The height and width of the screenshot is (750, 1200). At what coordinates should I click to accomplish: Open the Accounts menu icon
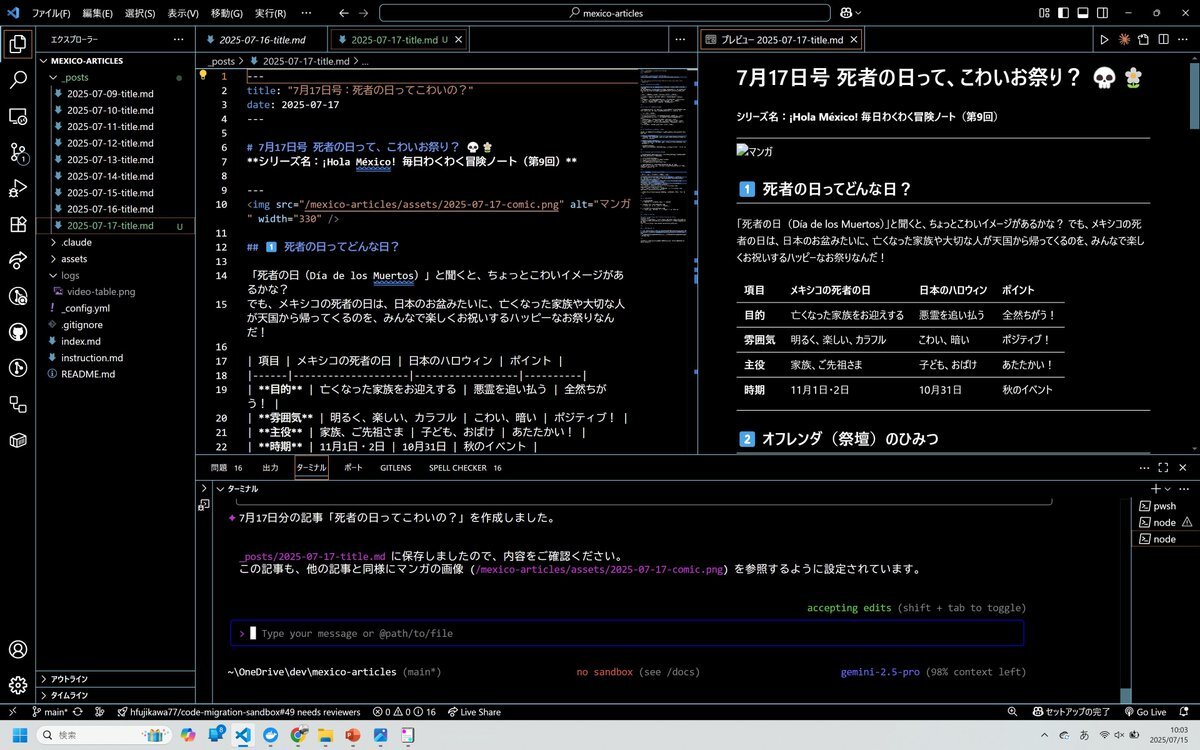(18, 650)
